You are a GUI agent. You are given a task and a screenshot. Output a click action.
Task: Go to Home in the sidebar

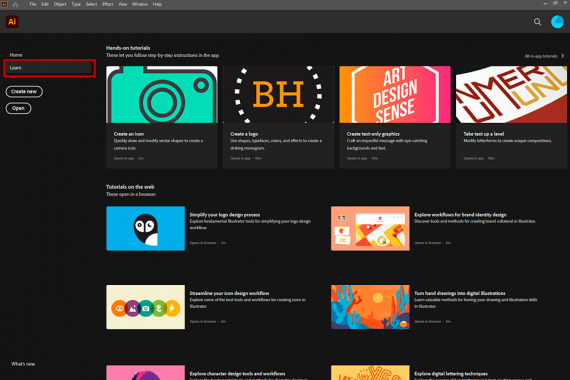[16, 55]
